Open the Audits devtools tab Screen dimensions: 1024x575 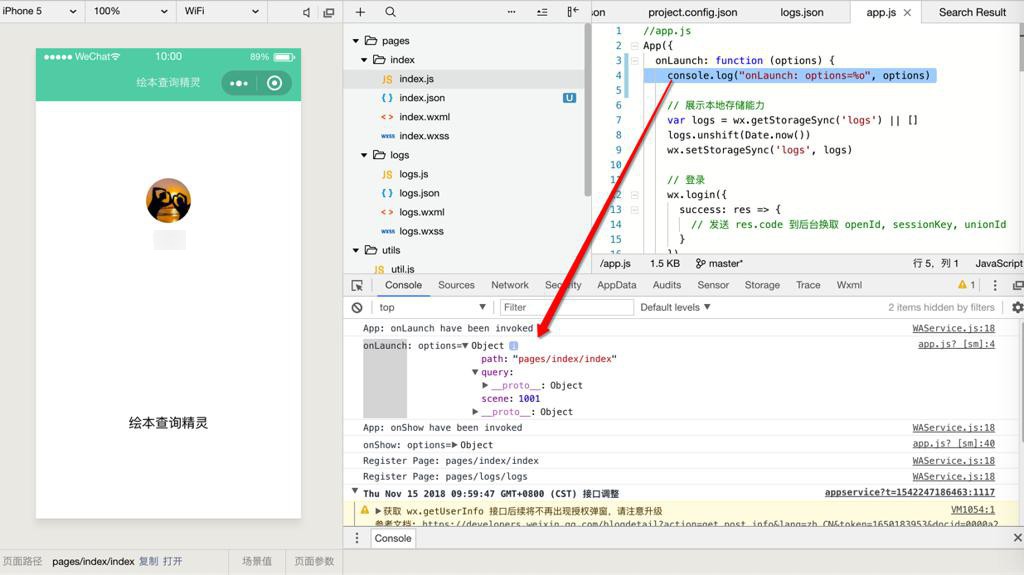[x=666, y=285]
